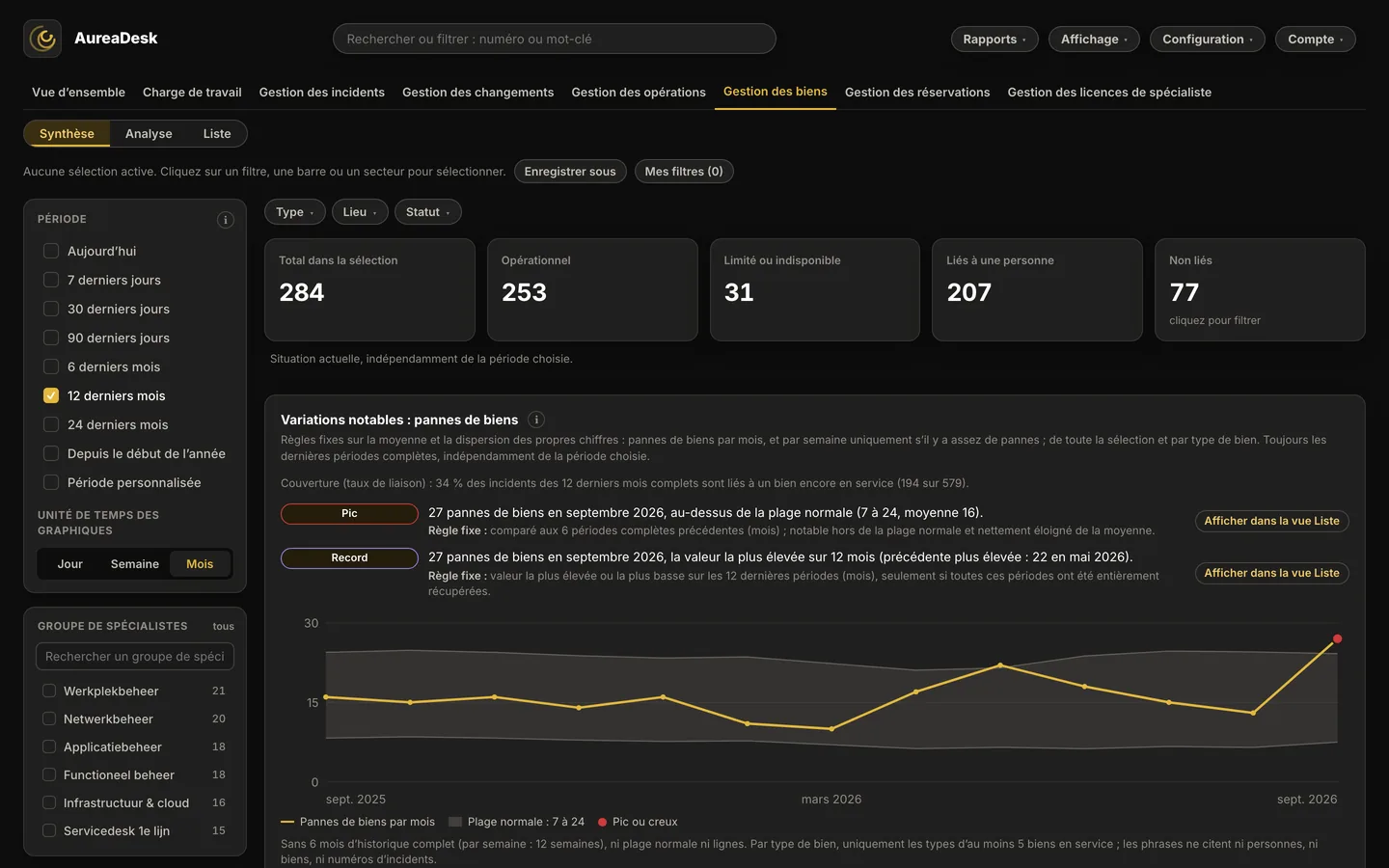Click the Limité ou indisponible card
1389x868 pixels.
point(815,289)
